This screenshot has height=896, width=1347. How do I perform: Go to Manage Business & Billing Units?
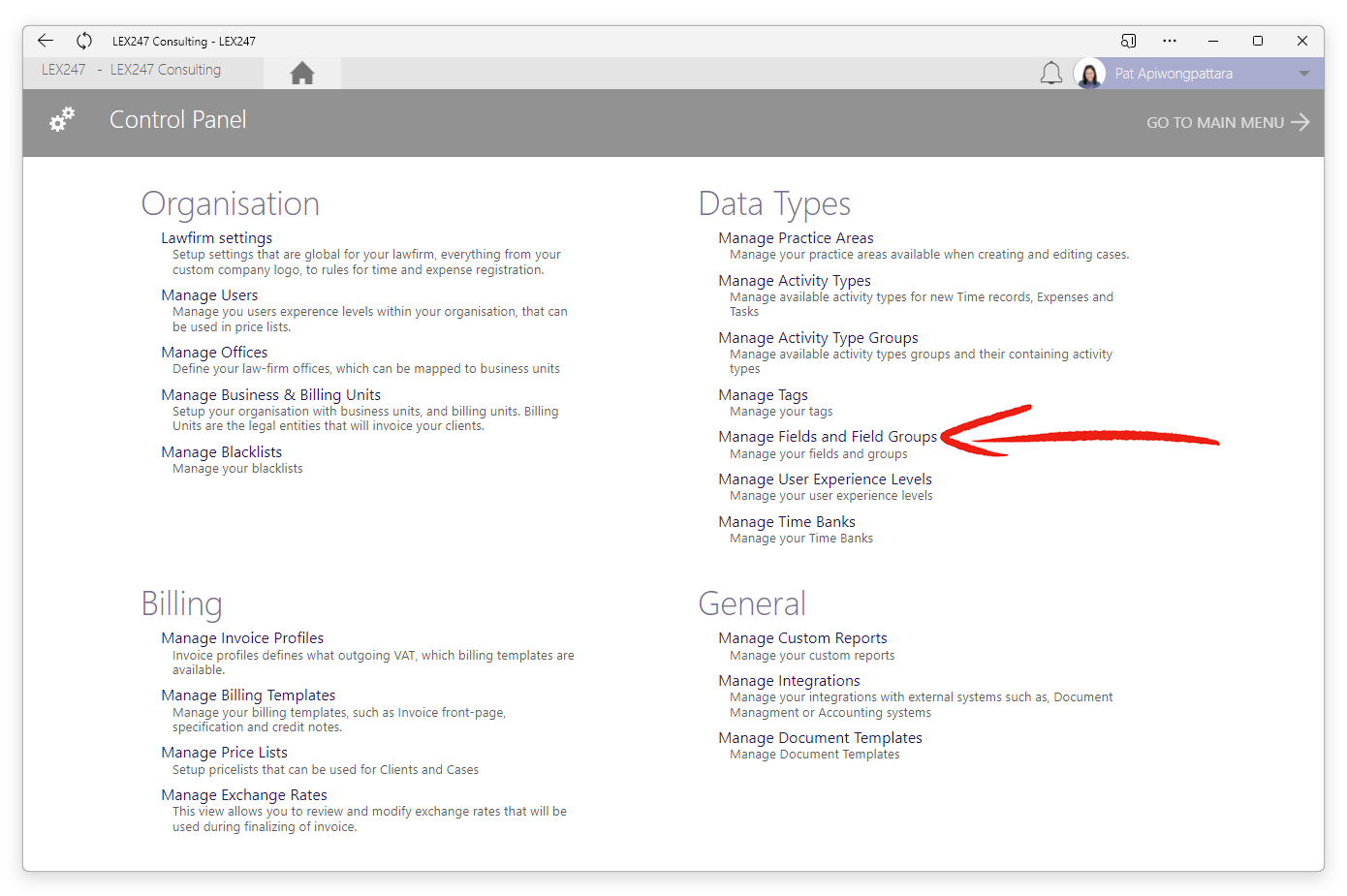tap(270, 395)
